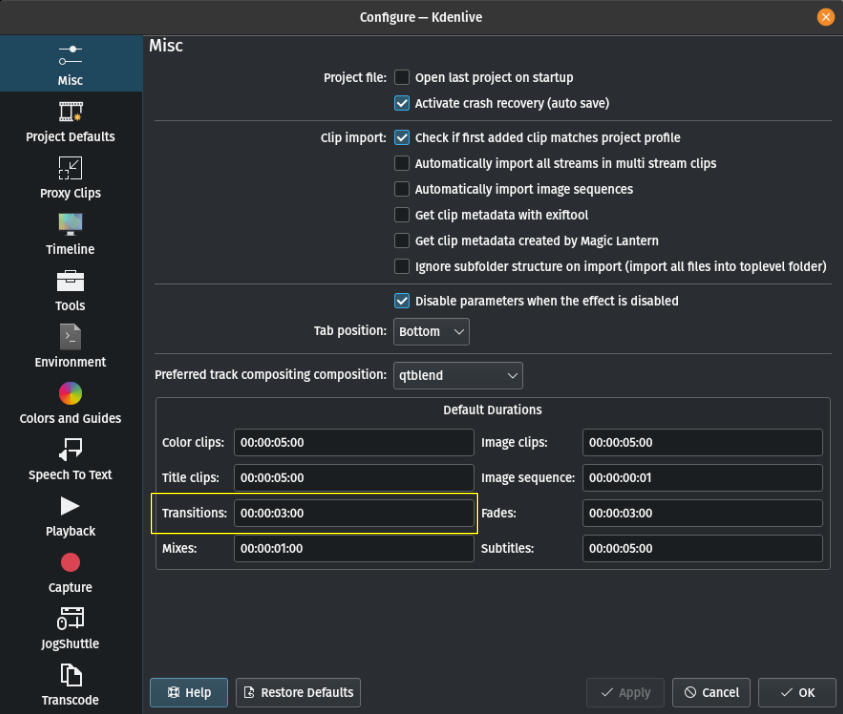Image resolution: width=843 pixels, height=714 pixels.
Task: Switch to the Misc sidebar section
Action: (69, 63)
